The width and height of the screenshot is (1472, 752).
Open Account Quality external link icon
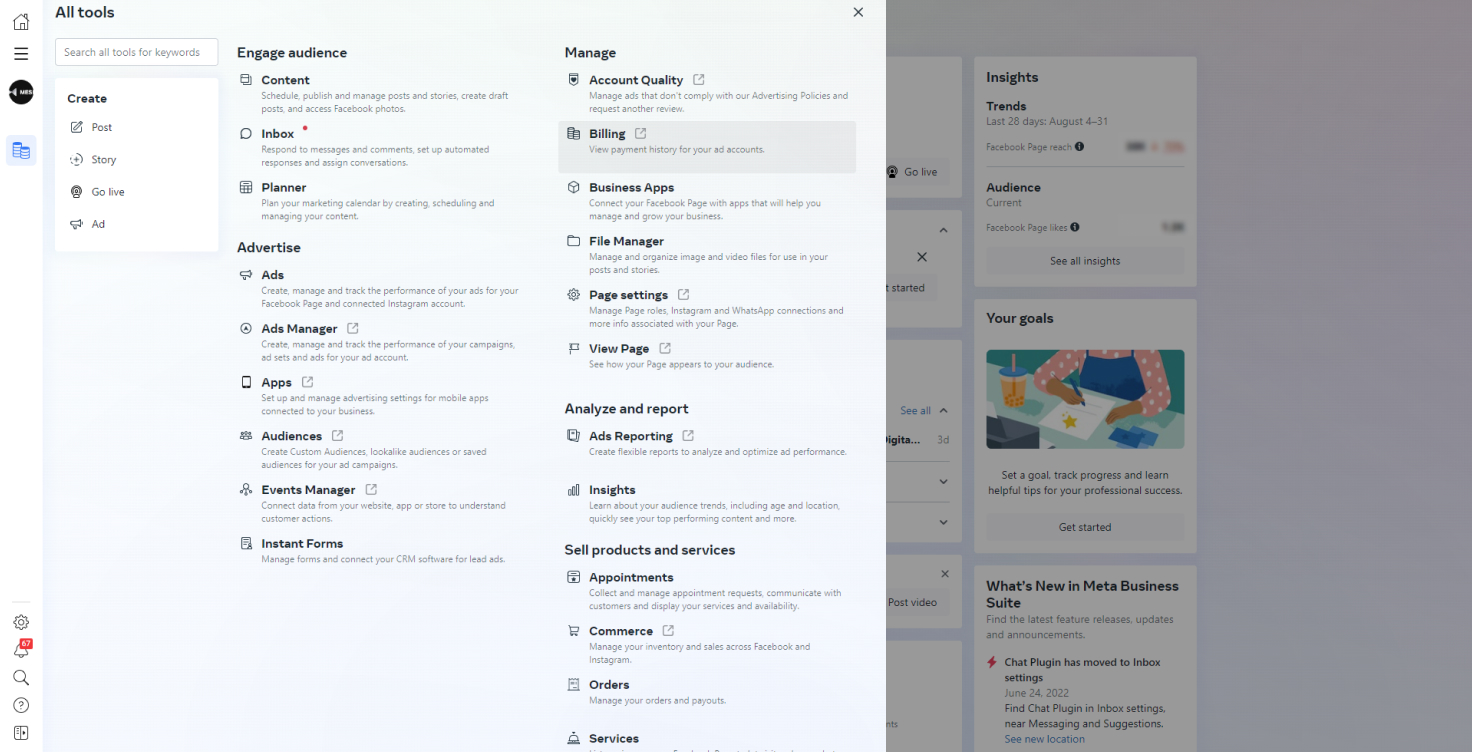click(x=699, y=80)
